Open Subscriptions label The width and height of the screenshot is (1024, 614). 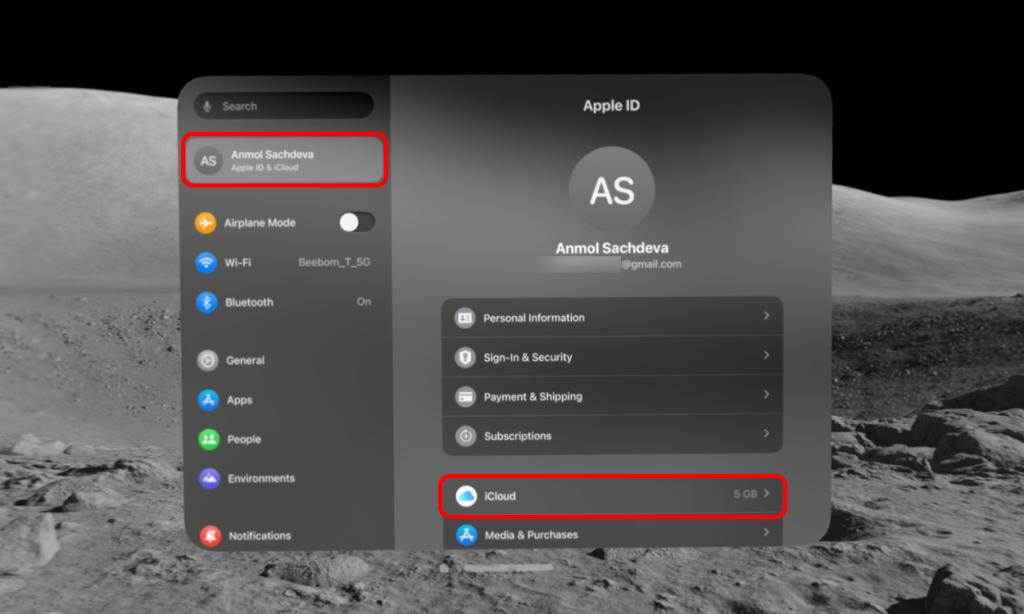(x=518, y=436)
